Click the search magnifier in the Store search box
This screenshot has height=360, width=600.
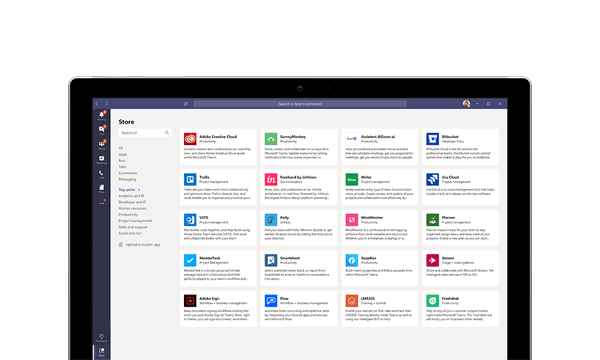point(167,133)
